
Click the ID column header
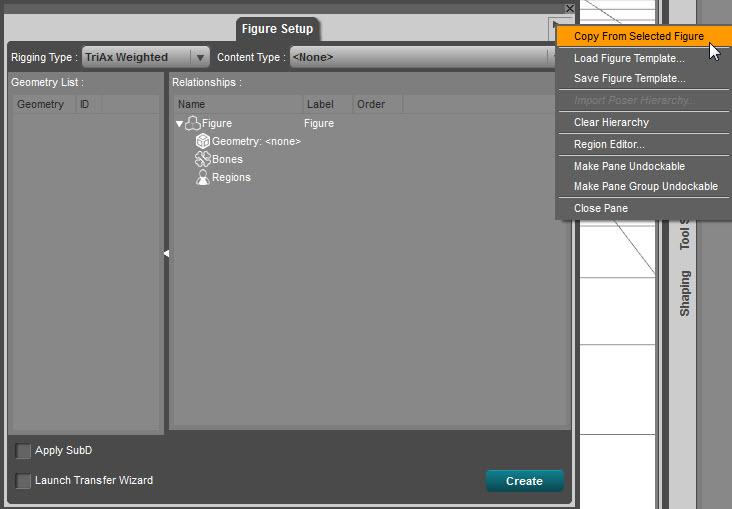[x=88, y=104]
